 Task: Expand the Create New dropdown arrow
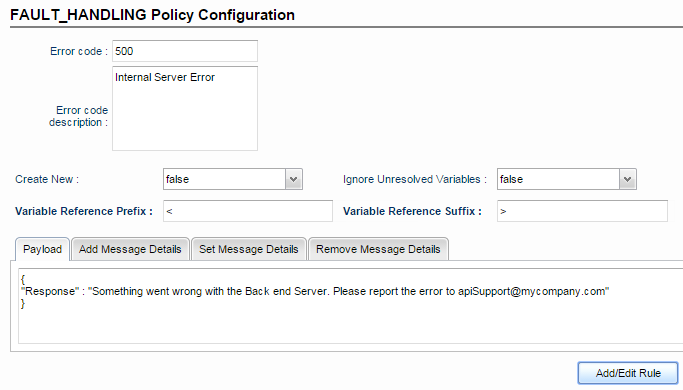(x=294, y=179)
